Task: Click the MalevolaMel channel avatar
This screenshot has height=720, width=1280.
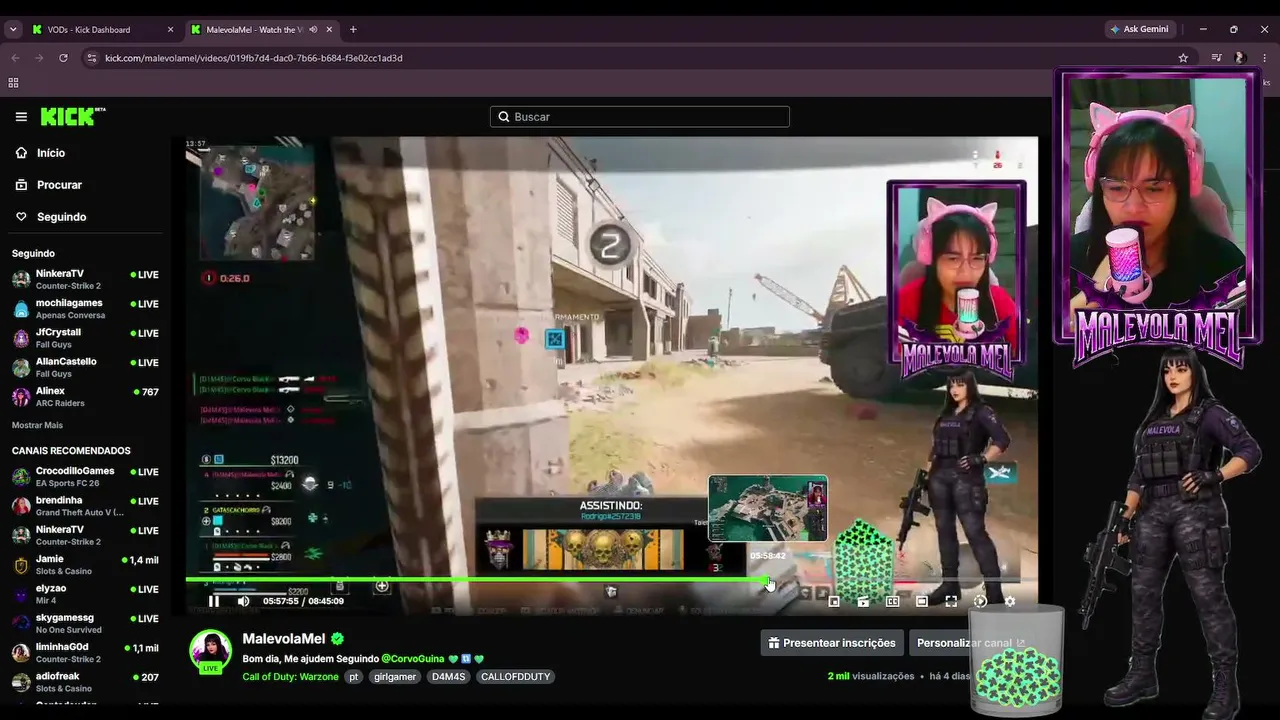Action: click(x=211, y=651)
